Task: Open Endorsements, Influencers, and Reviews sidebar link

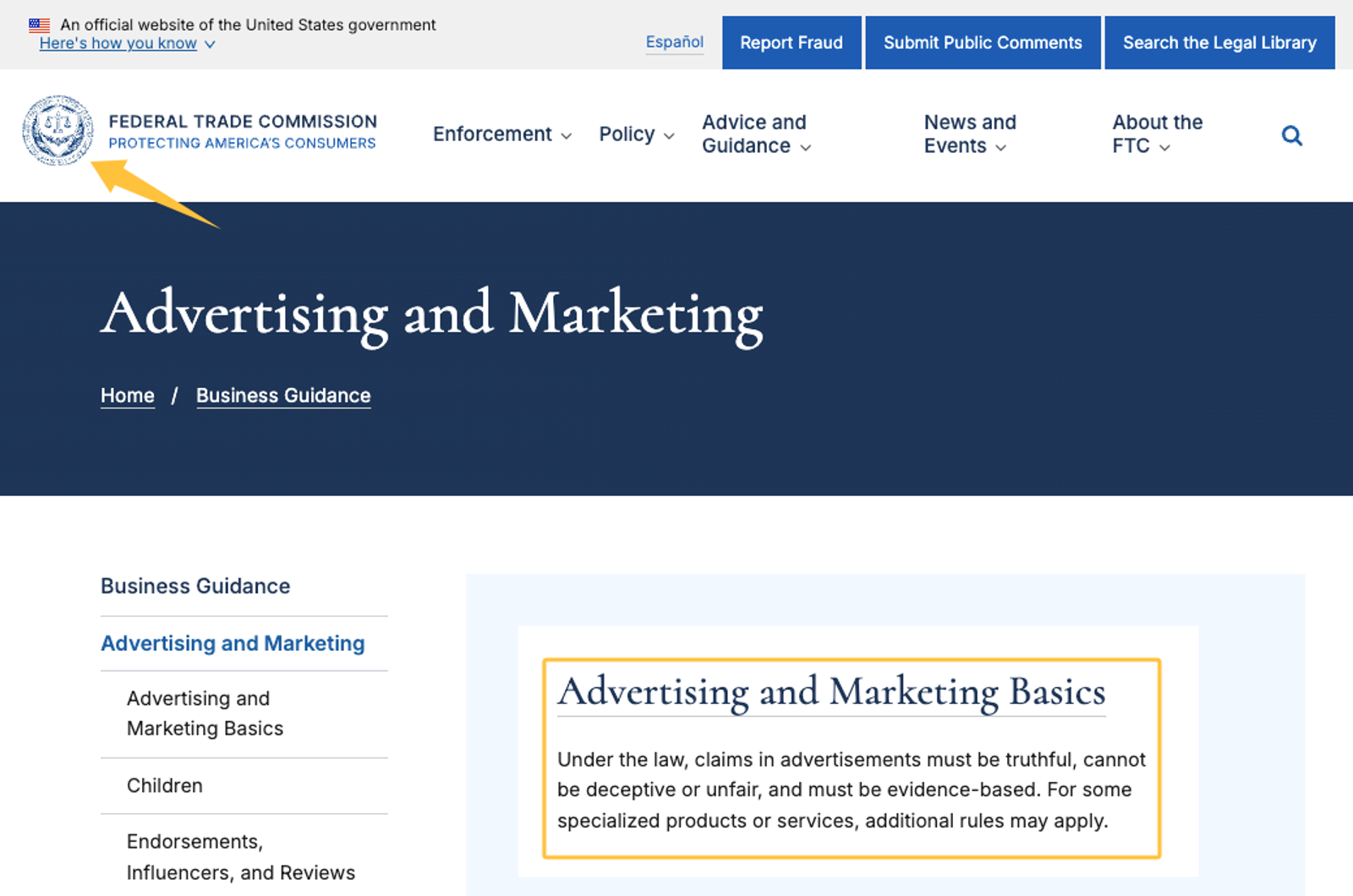Action: coord(241,857)
